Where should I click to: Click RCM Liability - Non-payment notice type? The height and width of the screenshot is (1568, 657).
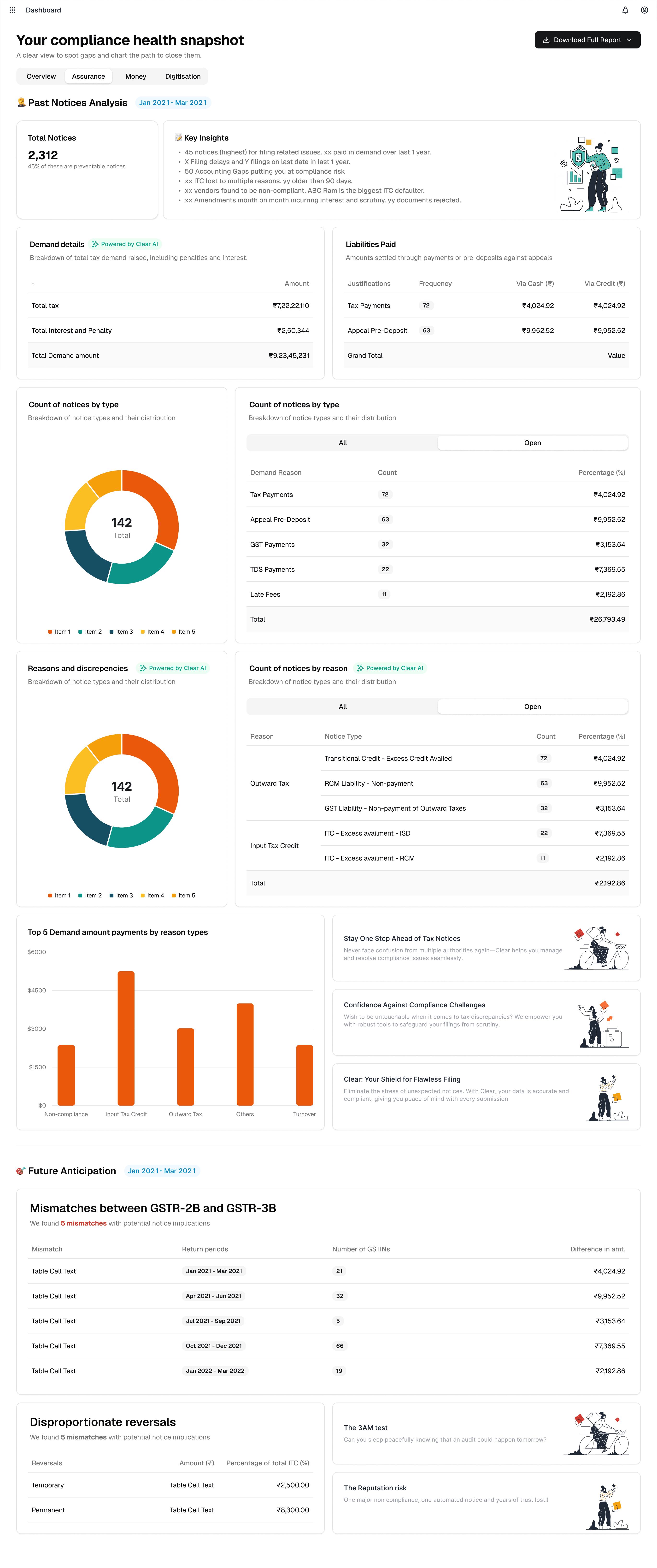click(x=369, y=783)
